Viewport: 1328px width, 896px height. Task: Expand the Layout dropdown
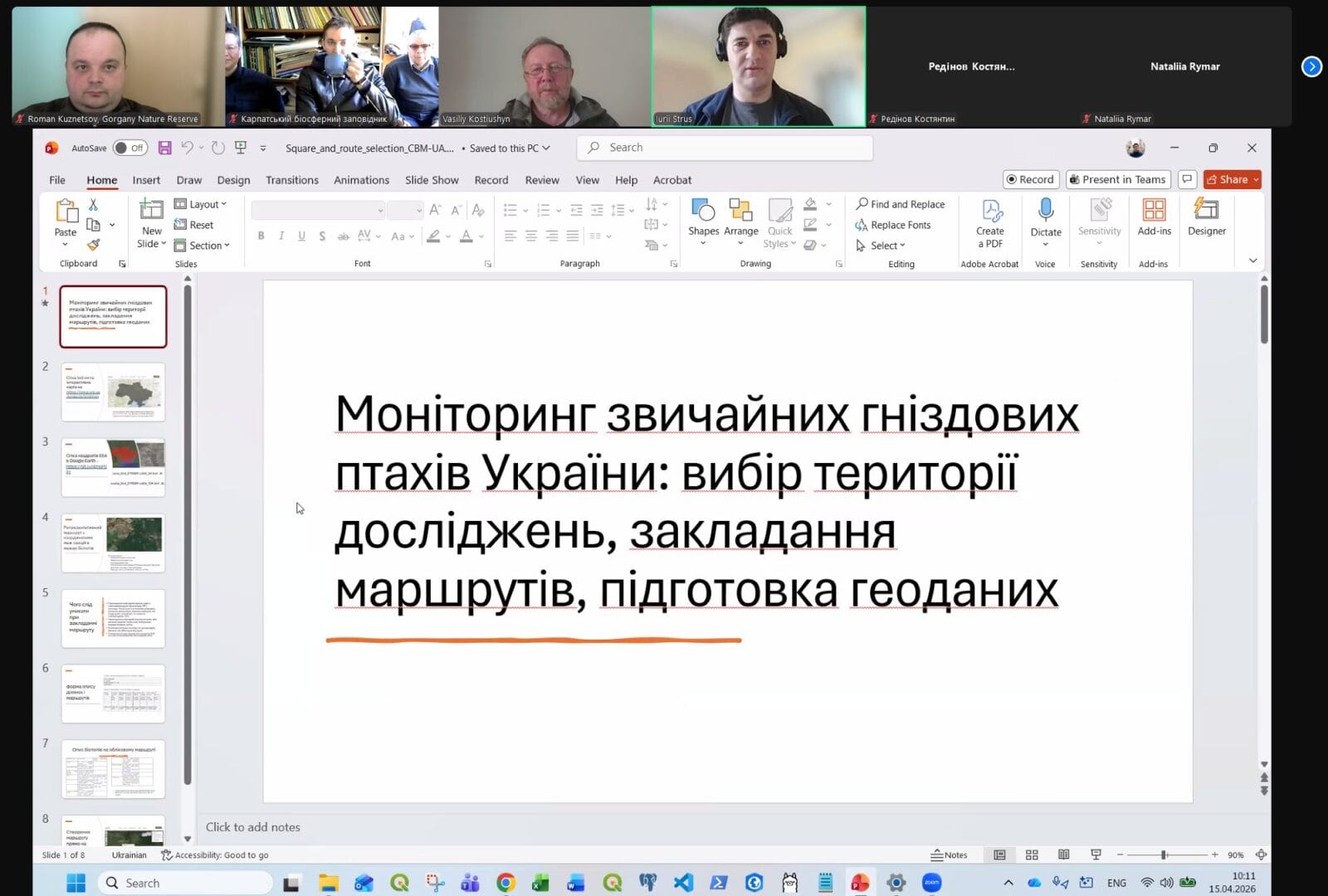point(201,204)
